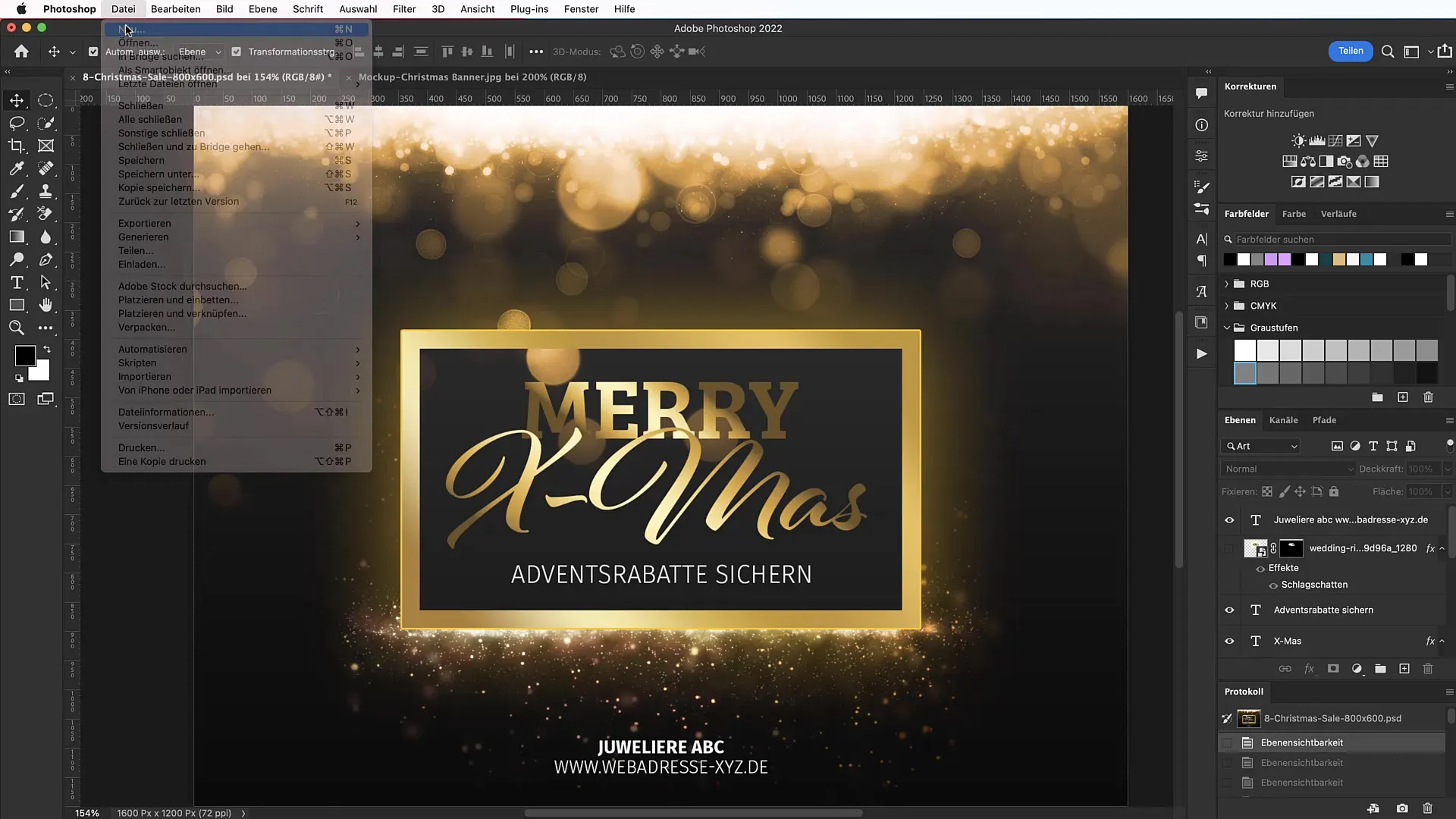
Task: Select the Elliptical Marquee tool
Action: pyautogui.click(x=45, y=100)
